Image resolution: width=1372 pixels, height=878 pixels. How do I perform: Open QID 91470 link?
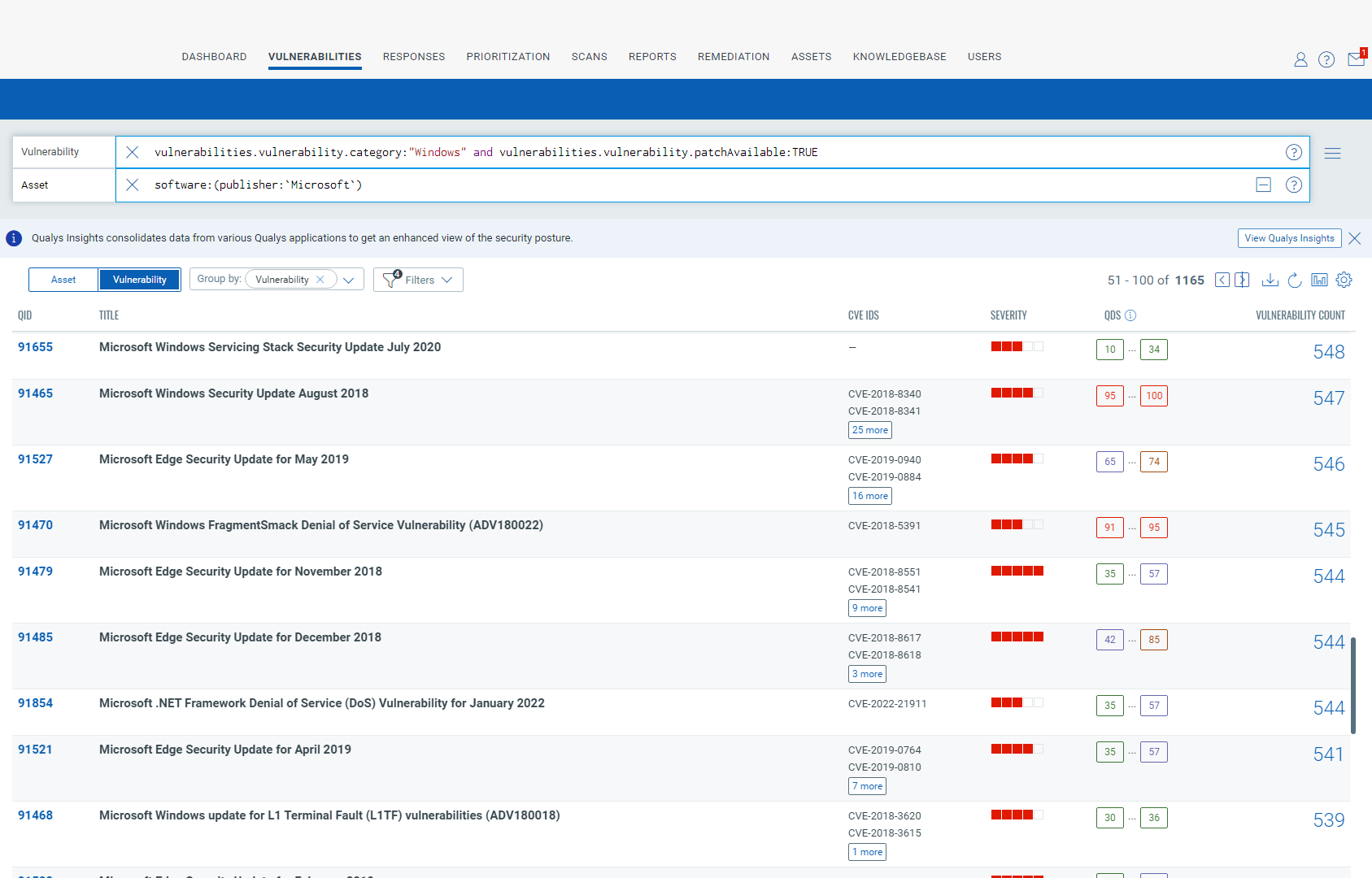(36, 525)
